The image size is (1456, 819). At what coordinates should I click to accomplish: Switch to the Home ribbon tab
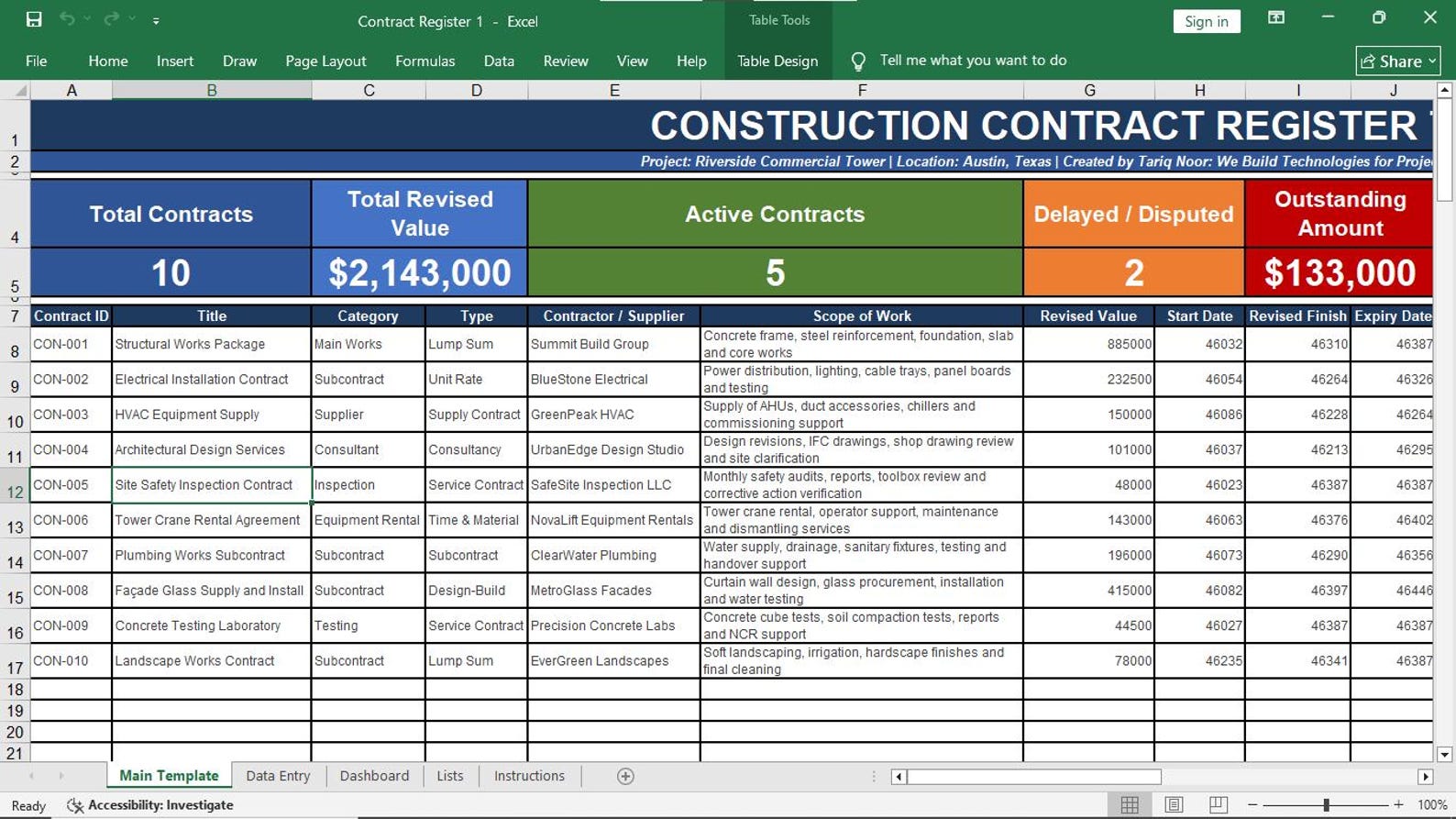click(x=108, y=61)
